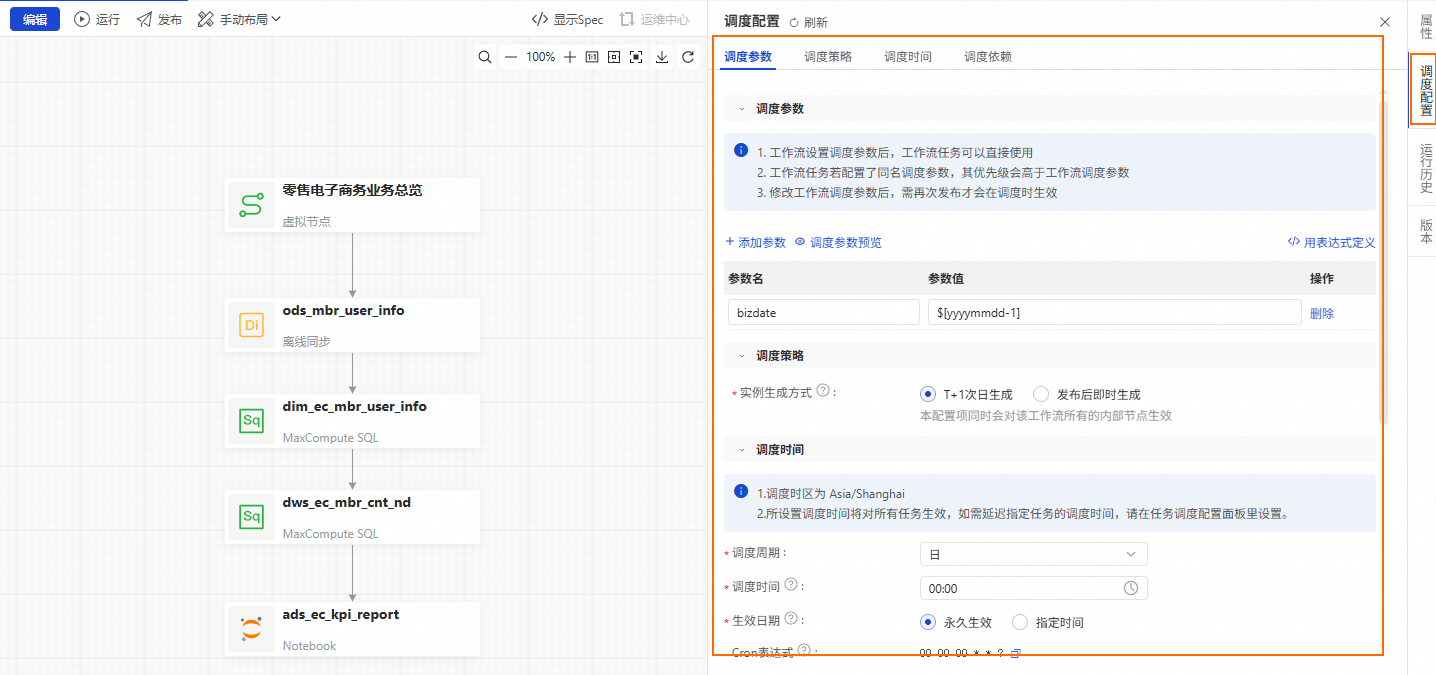Collapse the 调度策略 section
Image resolution: width=1436 pixels, height=675 pixels.
point(742,355)
